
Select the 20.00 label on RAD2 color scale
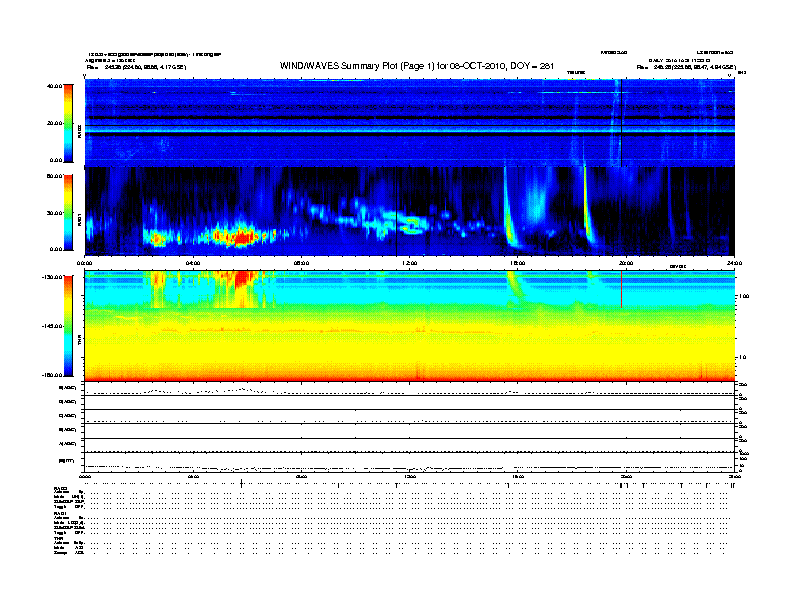click(x=54, y=123)
